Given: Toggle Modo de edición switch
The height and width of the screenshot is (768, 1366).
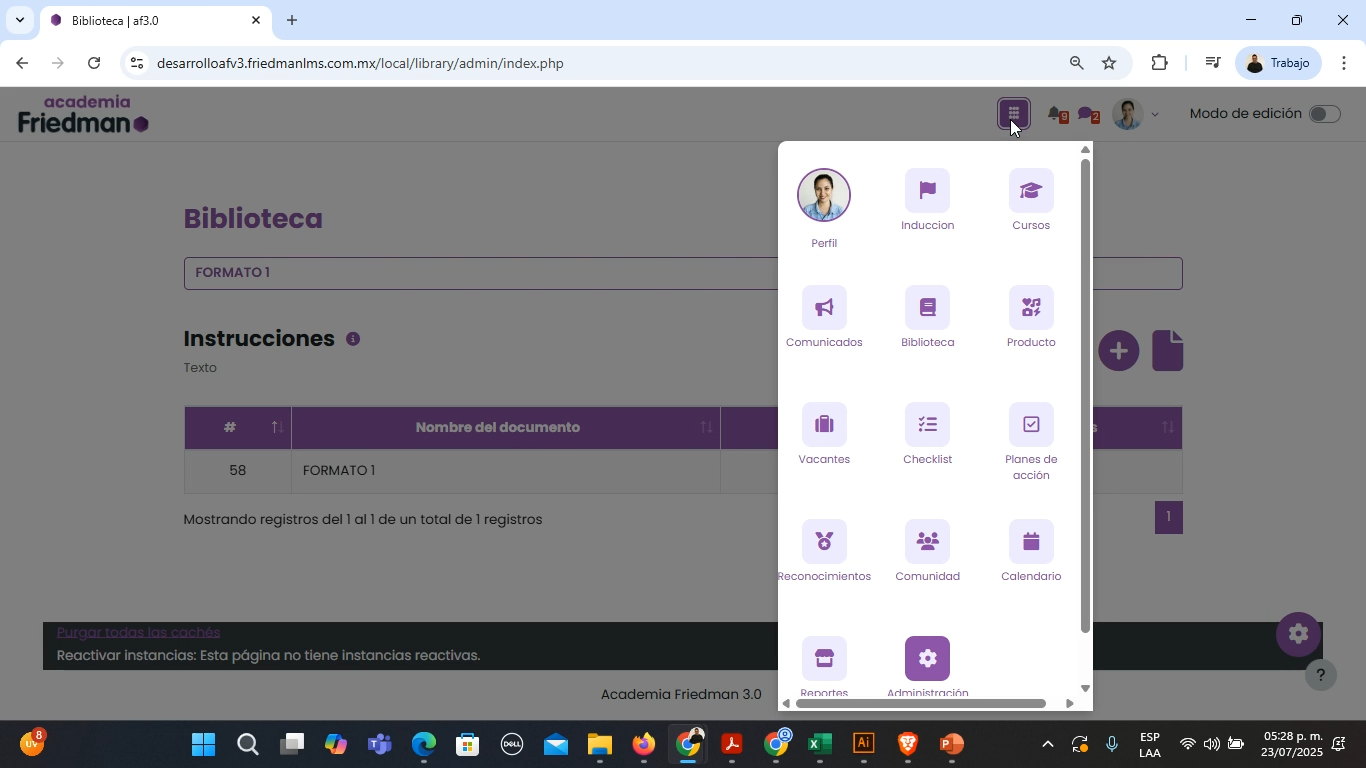Looking at the screenshot, I should point(1324,114).
